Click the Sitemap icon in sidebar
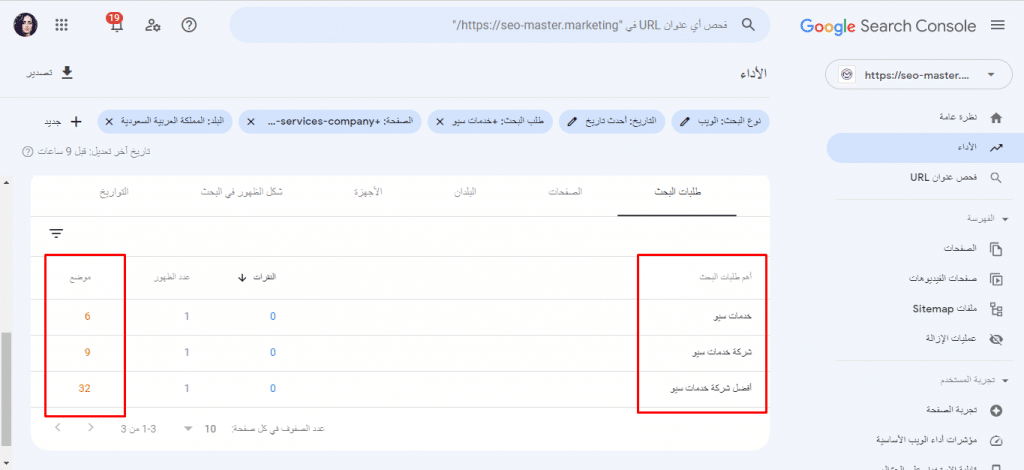Image resolution: width=1024 pixels, height=470 pixels. click(x=996, y=309)
